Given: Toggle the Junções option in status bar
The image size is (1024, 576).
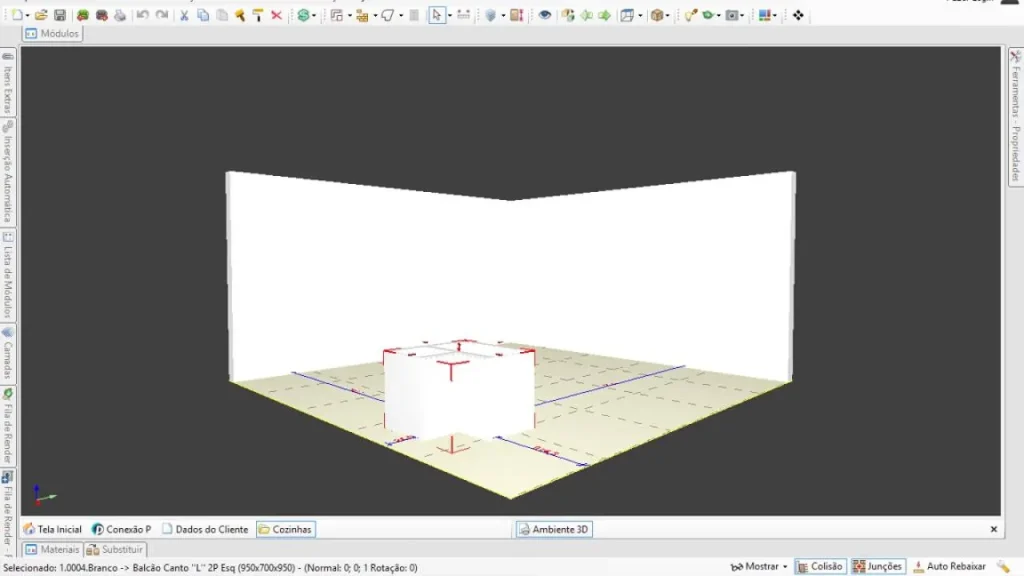Looking at the screenshot, I should [878, 566].
